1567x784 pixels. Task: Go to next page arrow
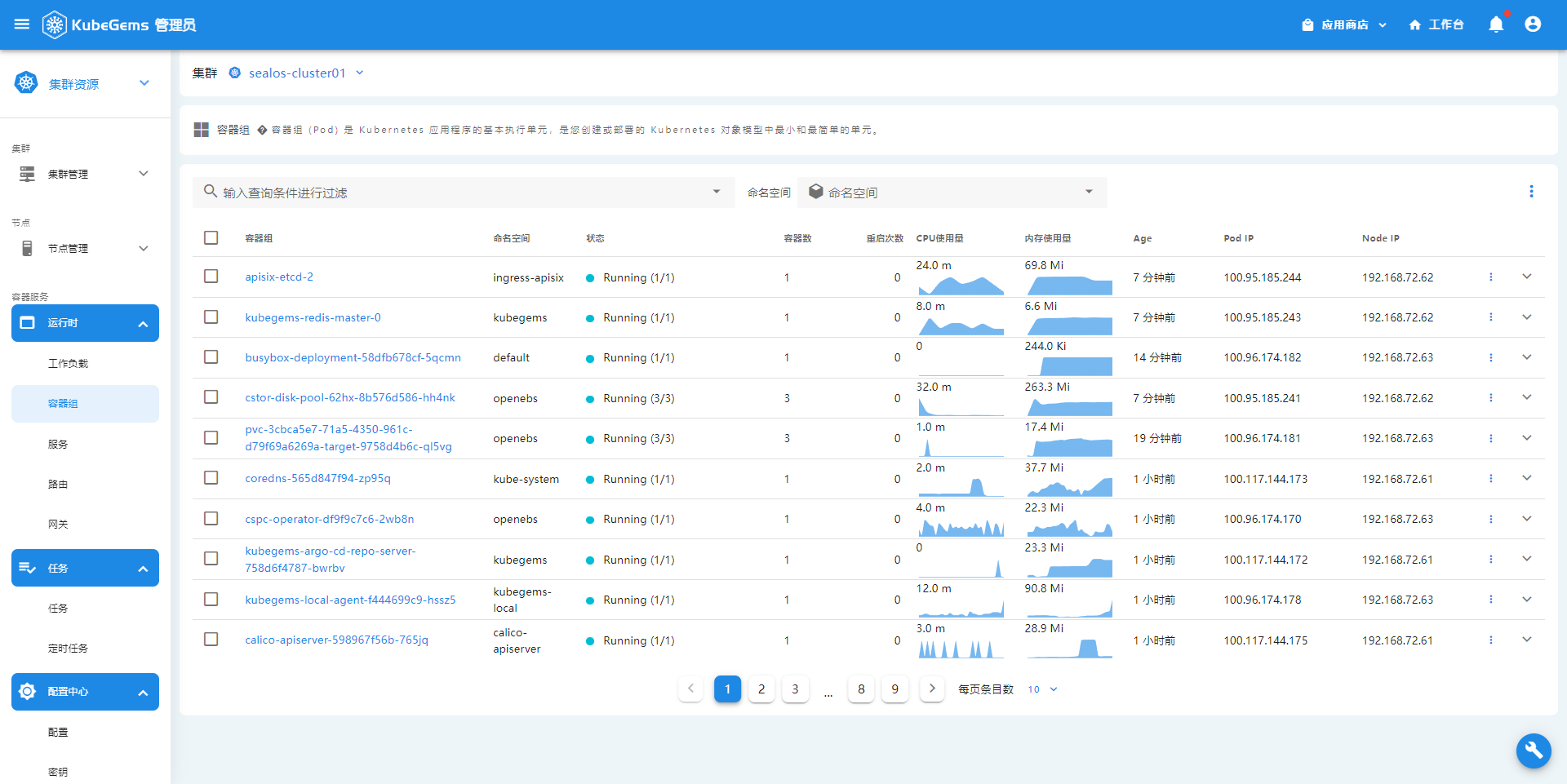tap(932, 689)
